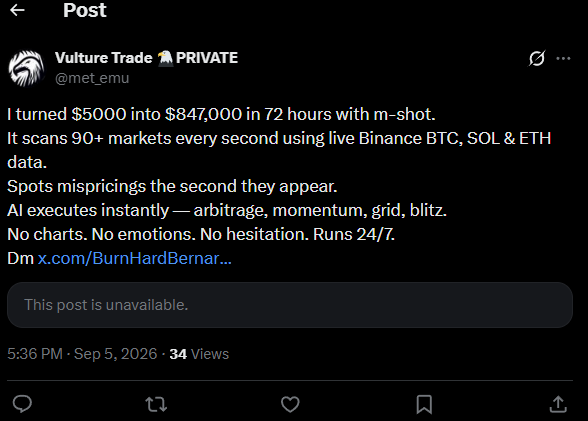The image size is (588, 421).
Task: Open the 'This post is unavailable' card
Action: click(290, 305)
